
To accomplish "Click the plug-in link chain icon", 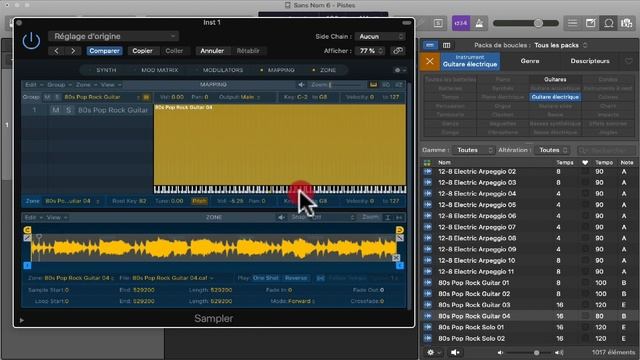I will click(398, 51).
